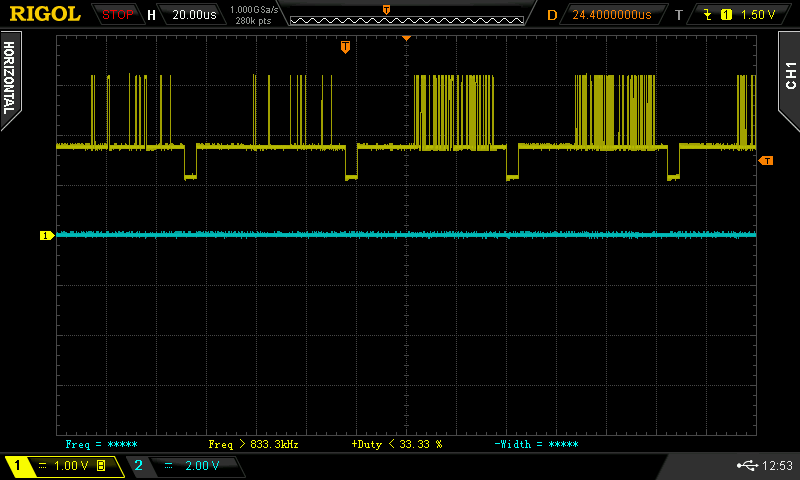Click the channel 1 bandwidth limit B icon

pos(102,465)
